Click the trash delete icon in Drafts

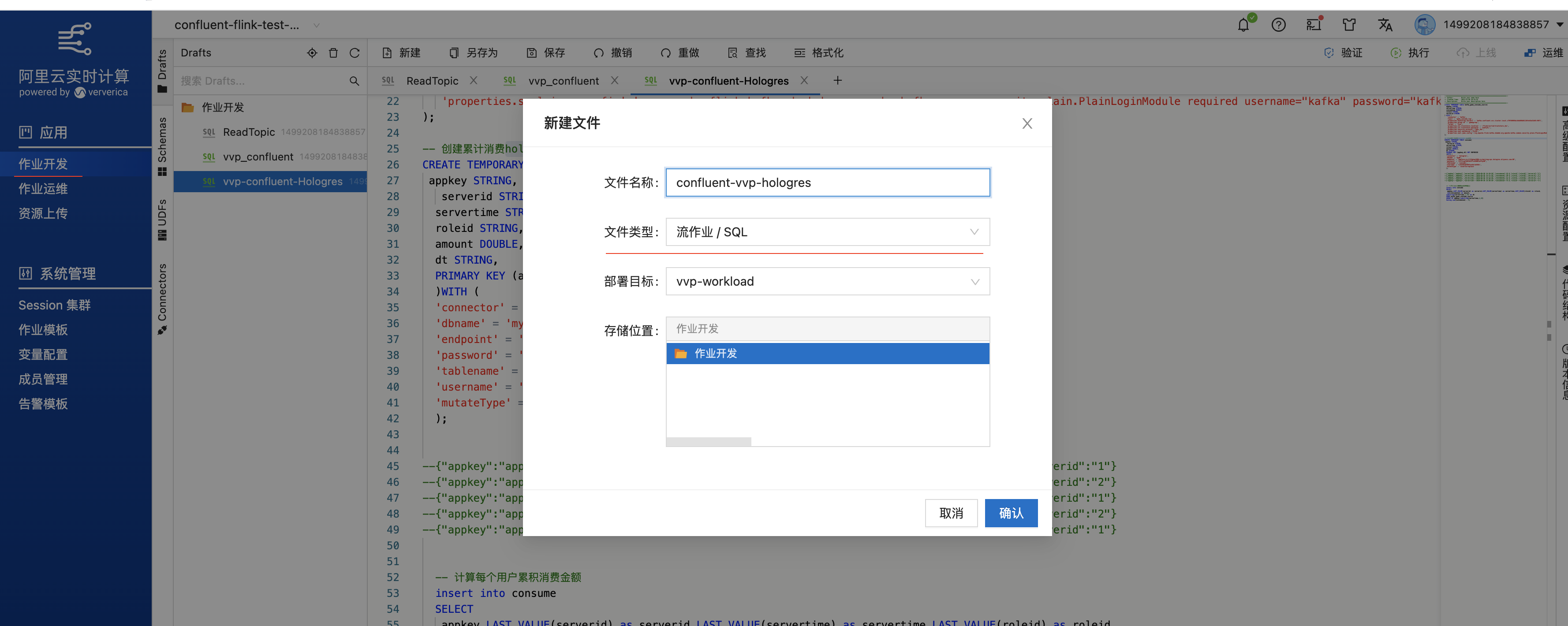coord(333,53)
